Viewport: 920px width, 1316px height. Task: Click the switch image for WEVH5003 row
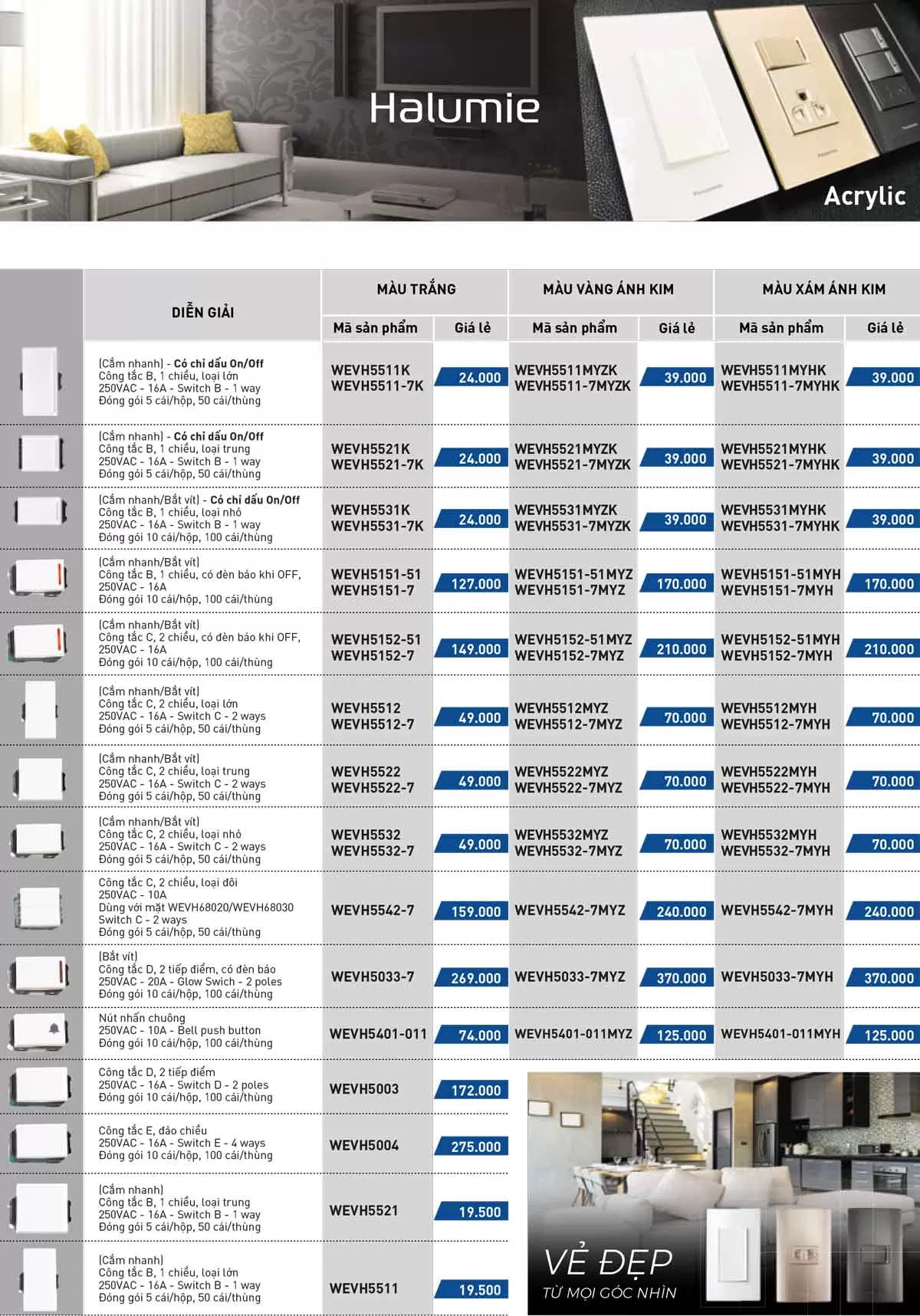click(x=41, y=1085)
